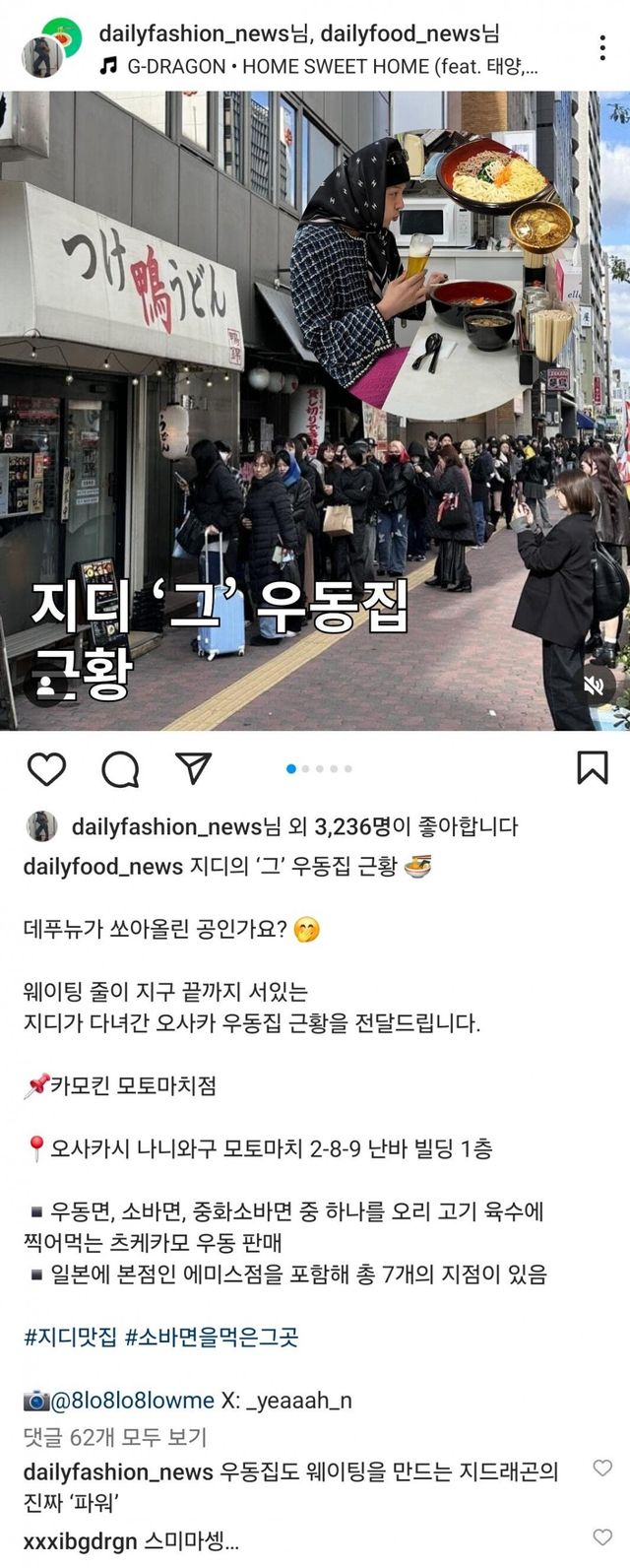Open the #소바면을먹은그곳 hashtag

tap(212, 1338)
